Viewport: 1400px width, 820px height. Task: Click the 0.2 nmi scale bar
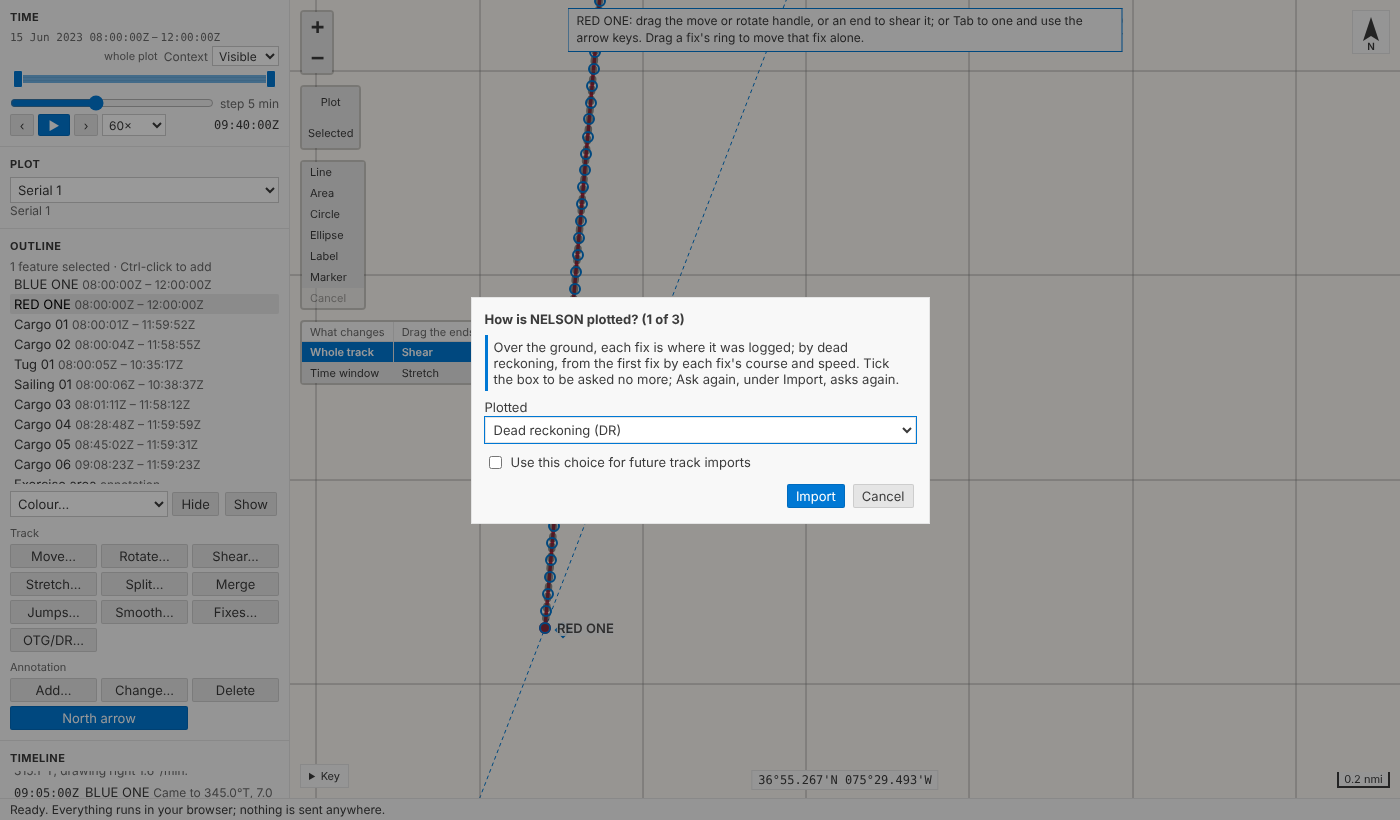[1364, 780]
